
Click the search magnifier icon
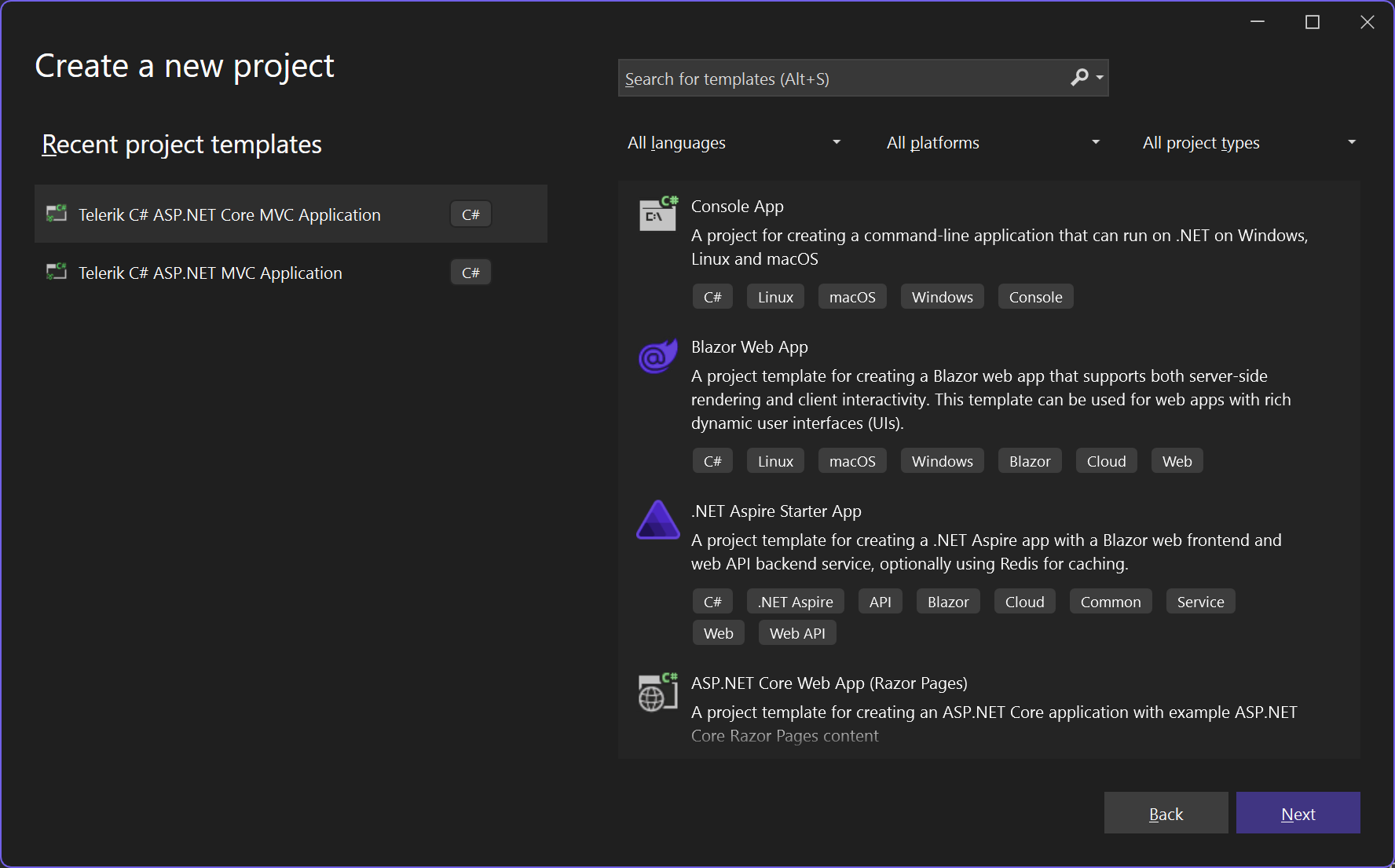pos(1079,78)
